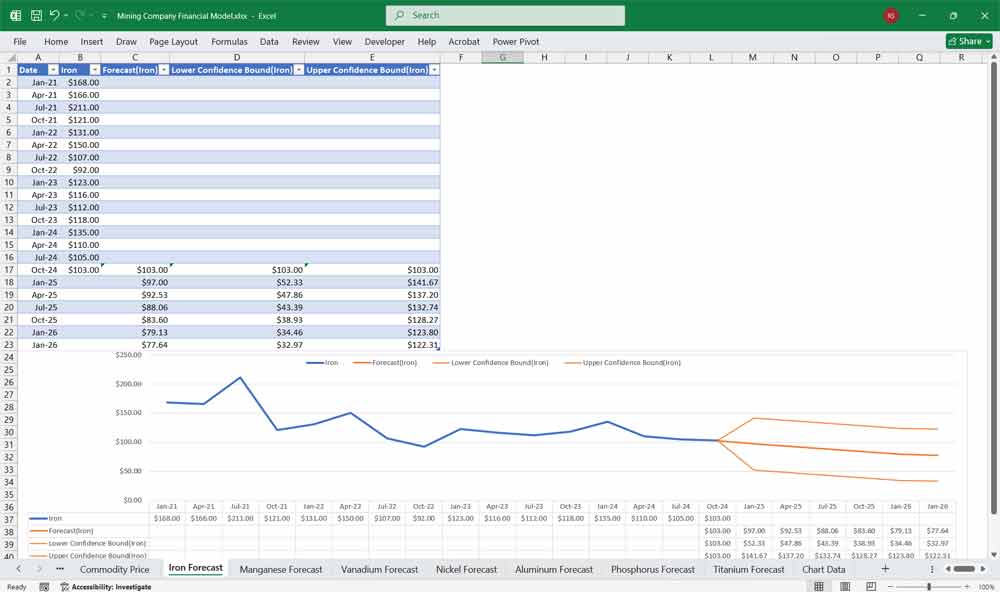Switch to Page Layout view icon

[x=845, y=586]
